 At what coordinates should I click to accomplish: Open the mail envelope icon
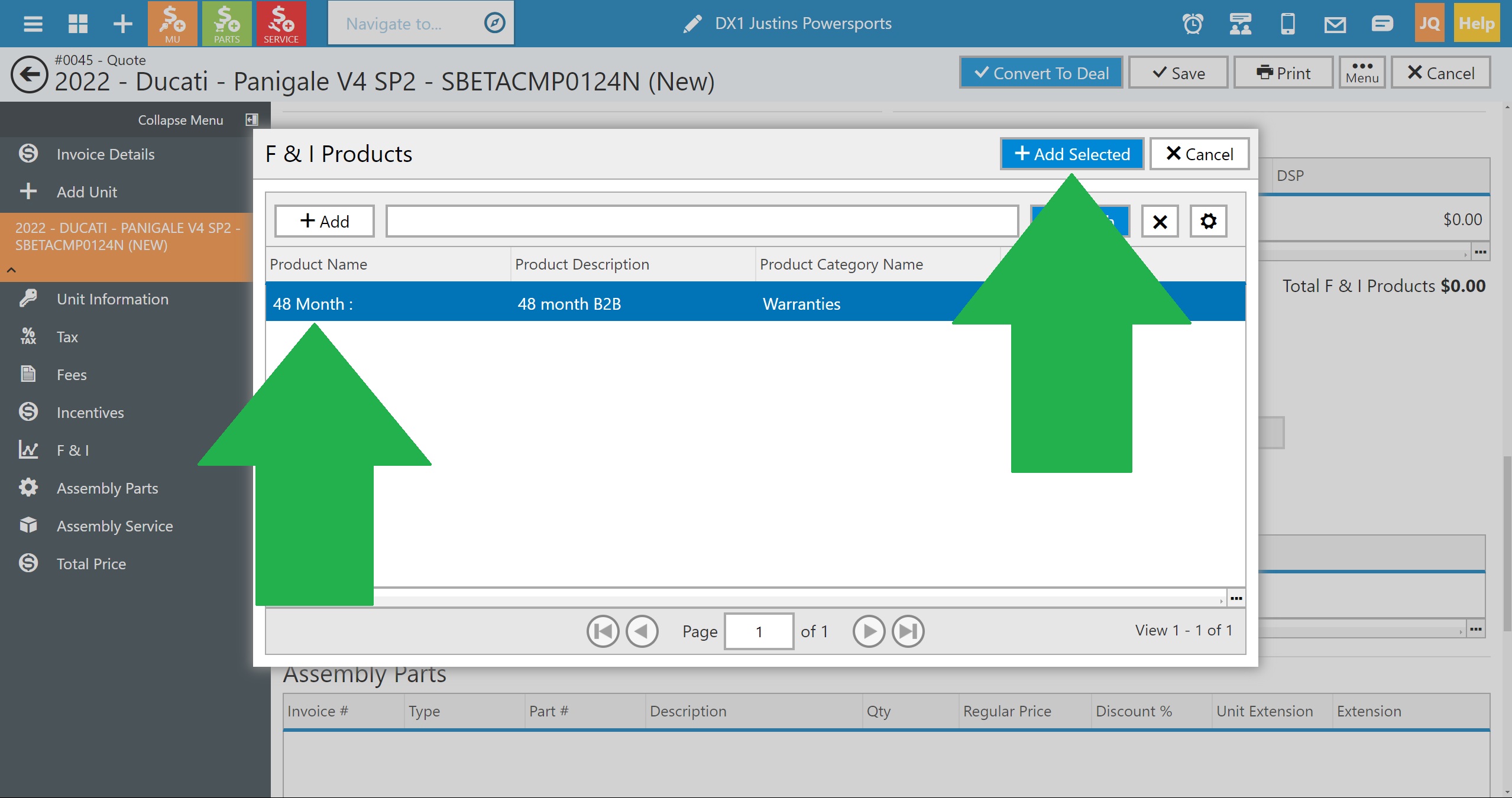coord(1335,24)
